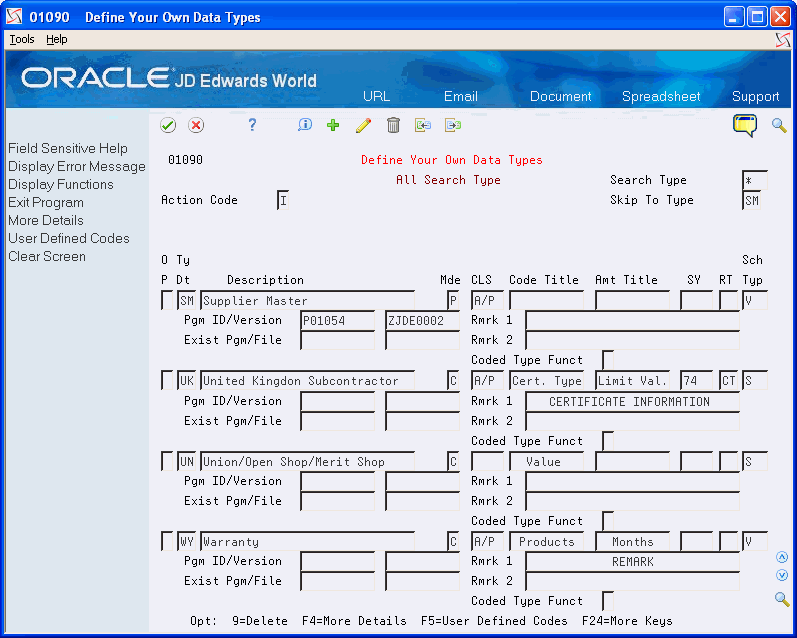Viewport: 797px width, 638px height.
Task: Click the green checkmark OK icon
Action: click(168, 125)
